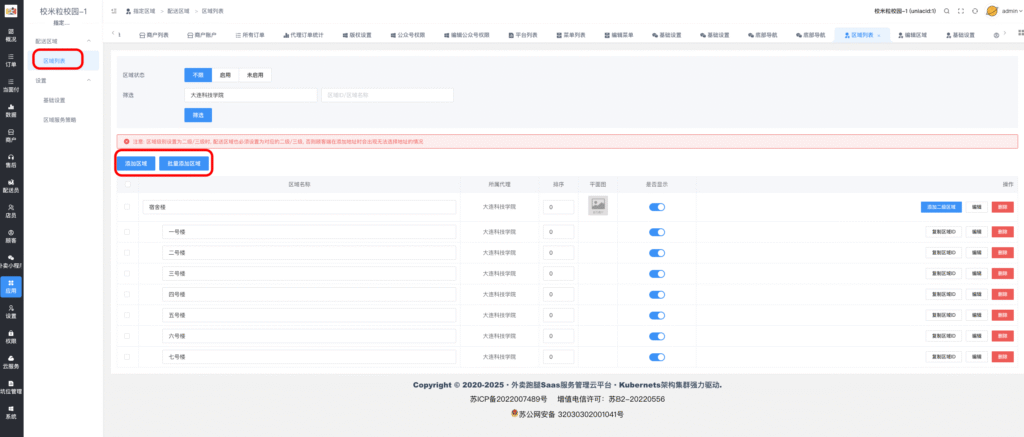Toggle display switch for 三号楼
Screen dimensions: 1024x437
pyautogui.click(x=656, y=274)
